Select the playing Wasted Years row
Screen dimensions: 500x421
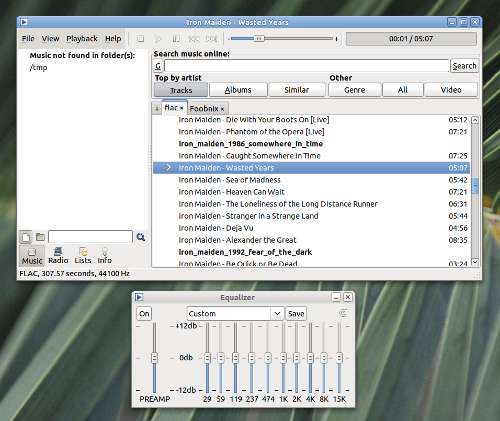(x=311, y=168)
